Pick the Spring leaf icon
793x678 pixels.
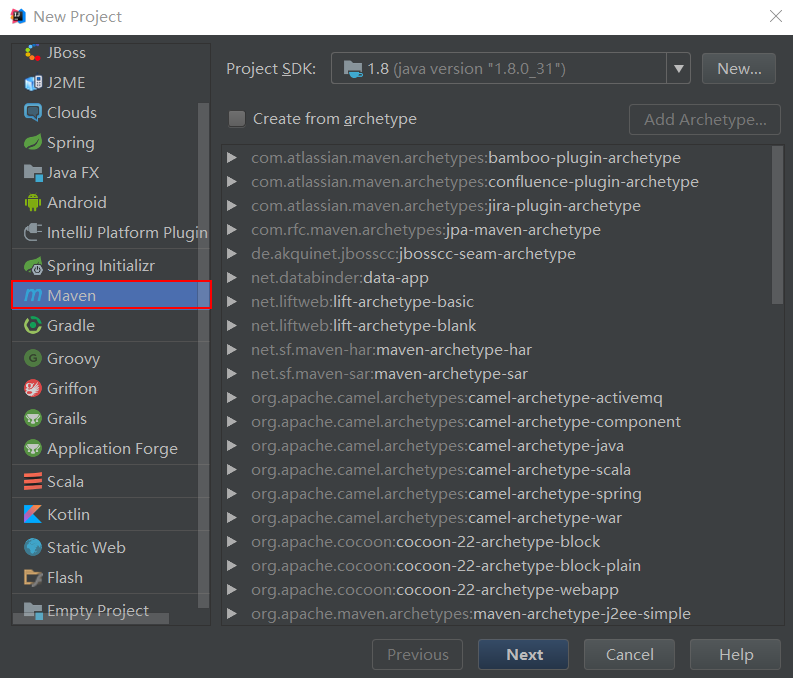33,143
